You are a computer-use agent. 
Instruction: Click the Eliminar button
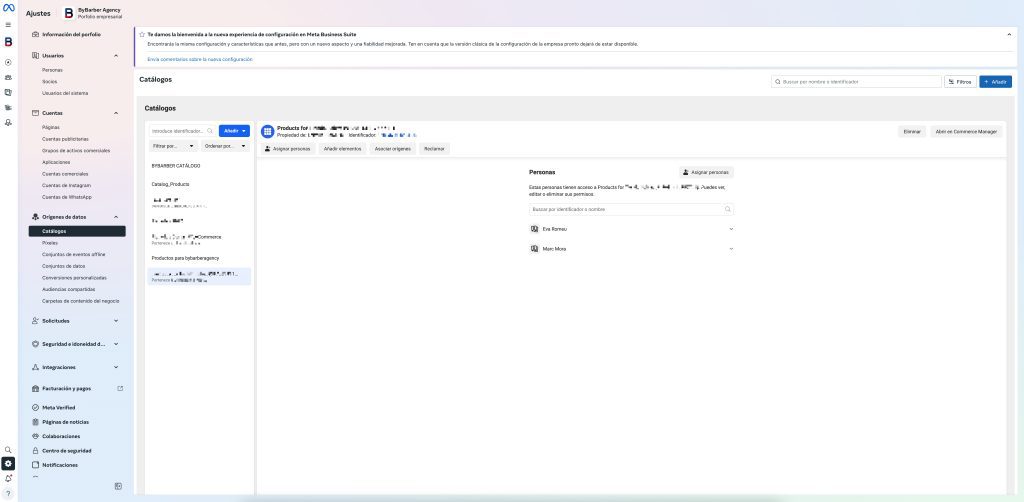[x=912, y=131]
